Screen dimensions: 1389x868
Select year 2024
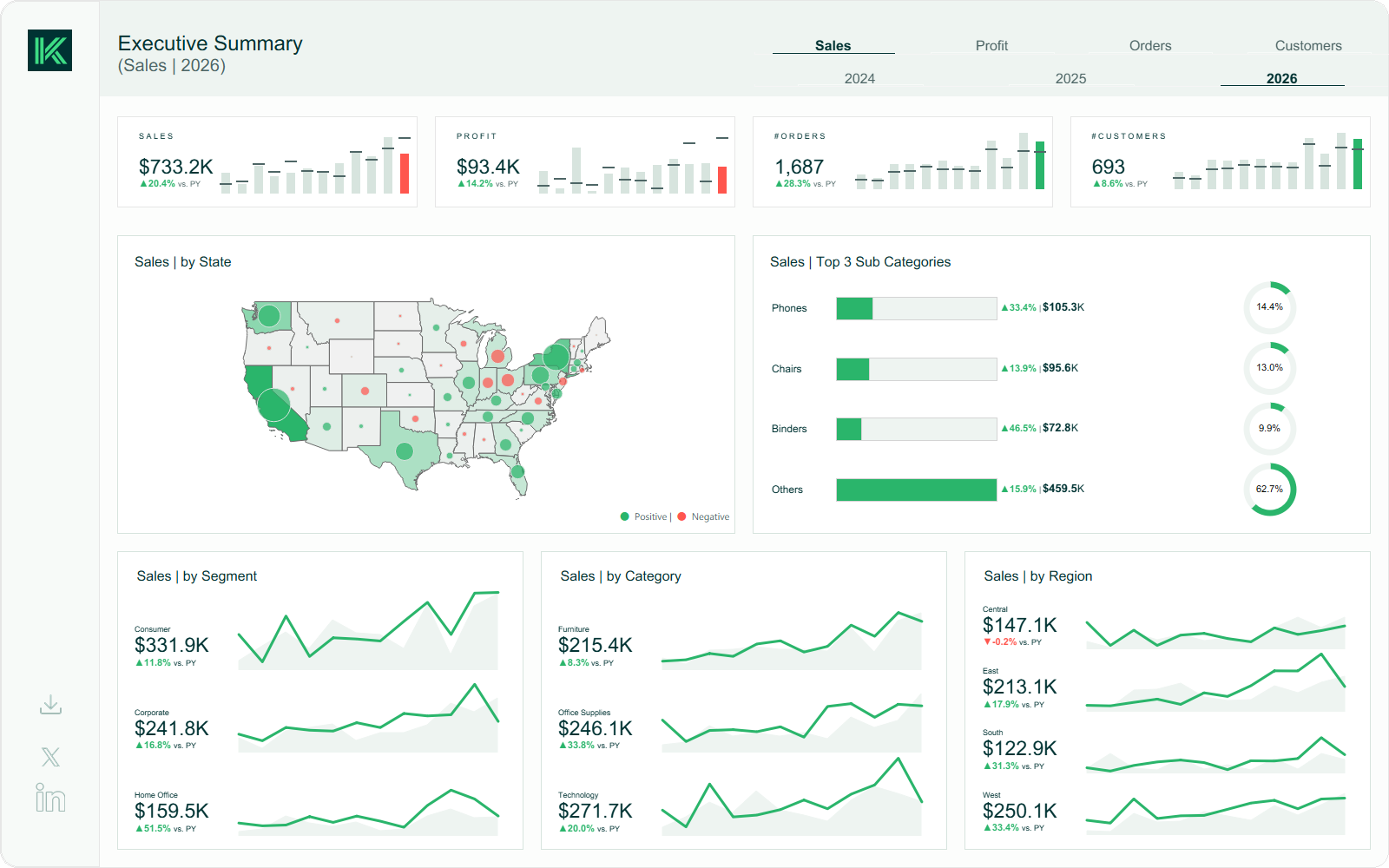point(859,79)
